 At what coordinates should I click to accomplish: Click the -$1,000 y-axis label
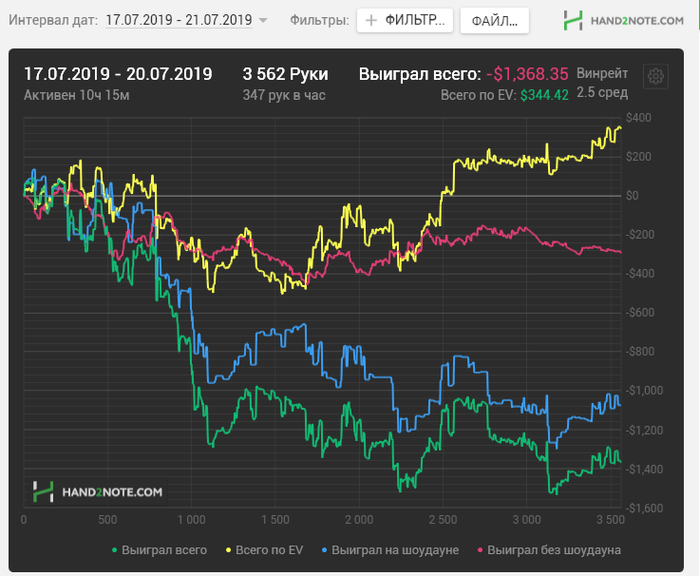(644, 391)
